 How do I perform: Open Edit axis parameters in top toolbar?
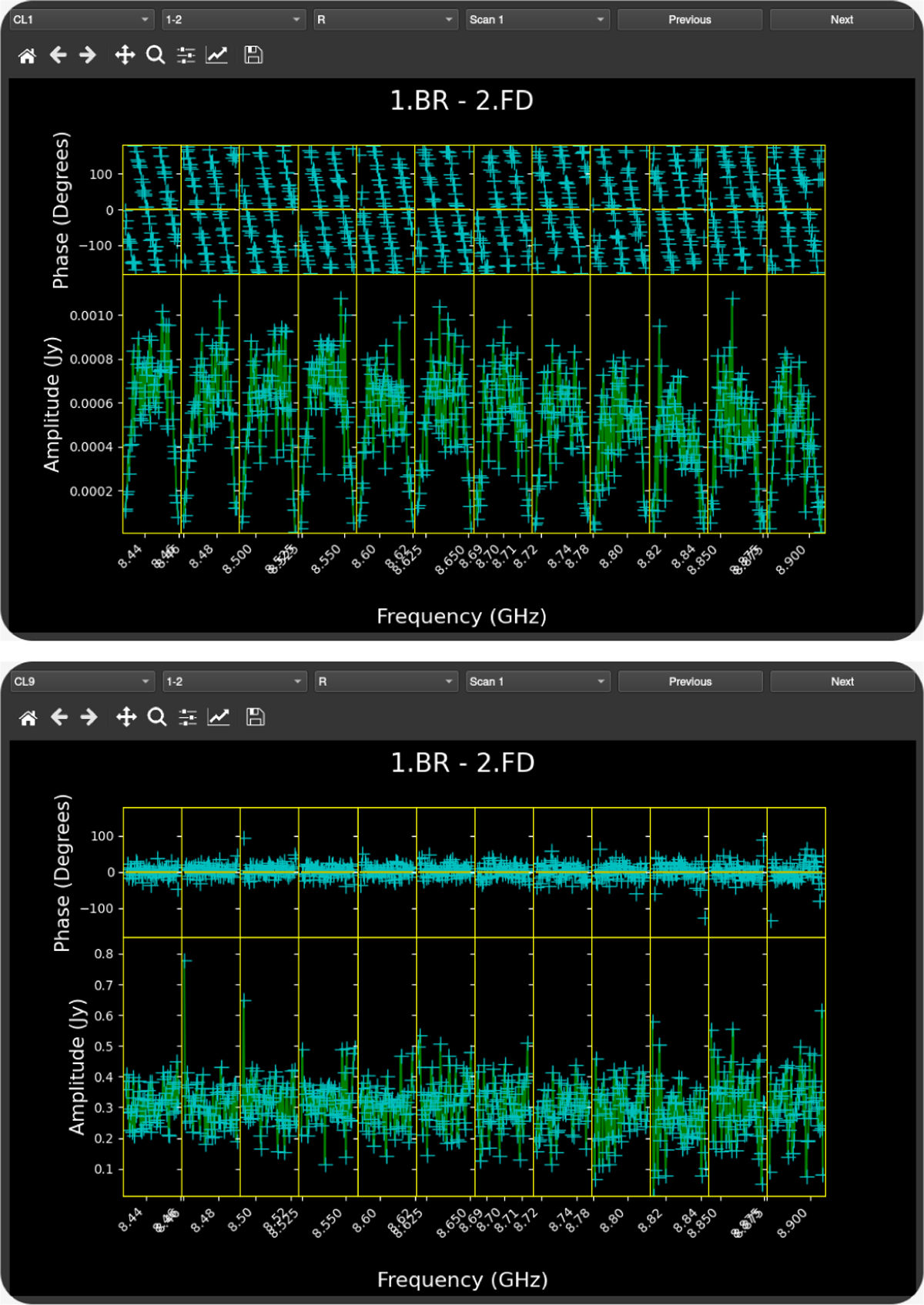point(216,55)
